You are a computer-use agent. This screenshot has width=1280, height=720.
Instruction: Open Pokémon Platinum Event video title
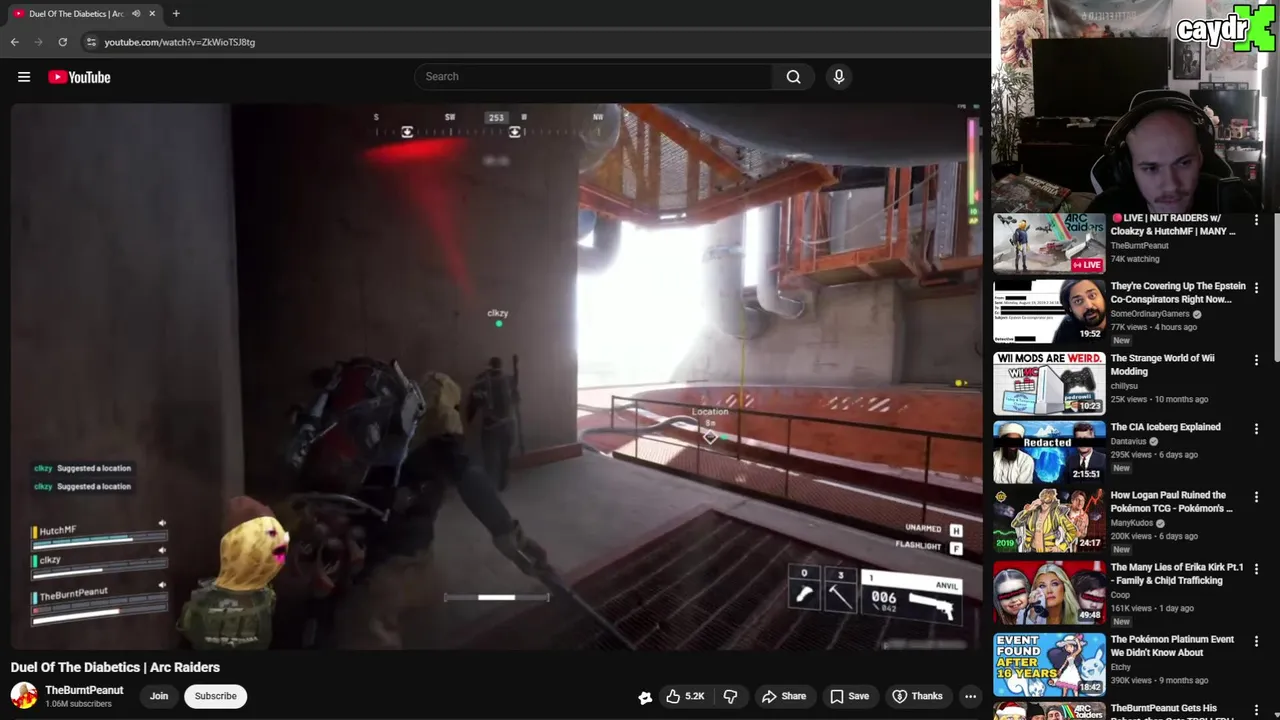tap(1172, 646)
